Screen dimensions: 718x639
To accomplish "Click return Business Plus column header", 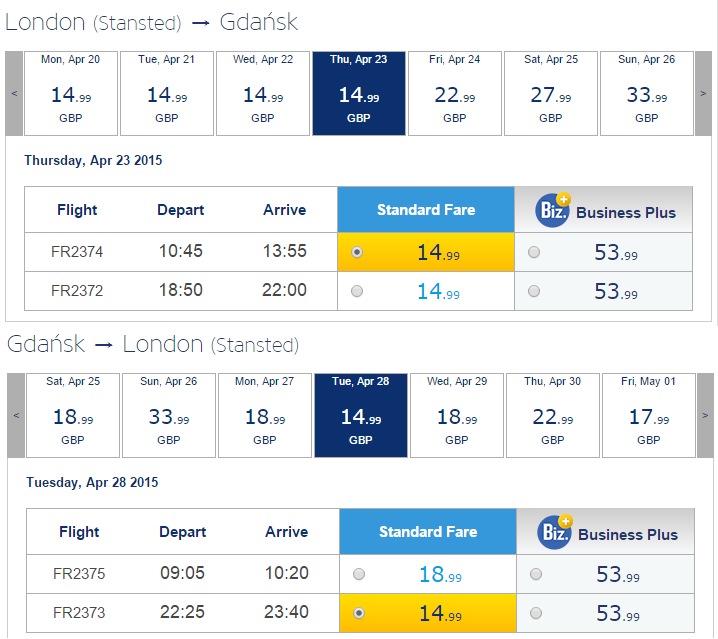I will point(605,532).
